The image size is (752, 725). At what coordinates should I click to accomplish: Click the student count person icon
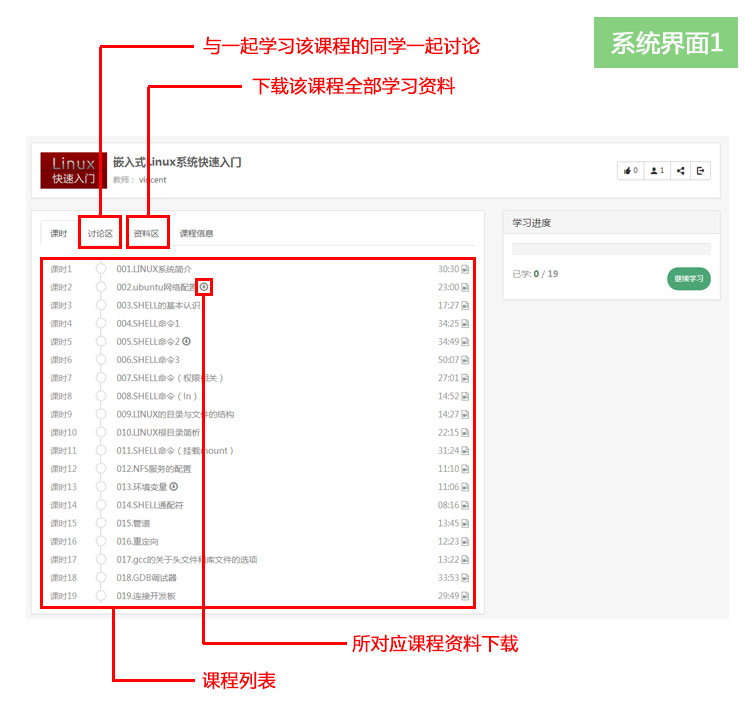(x=657, y=171)
